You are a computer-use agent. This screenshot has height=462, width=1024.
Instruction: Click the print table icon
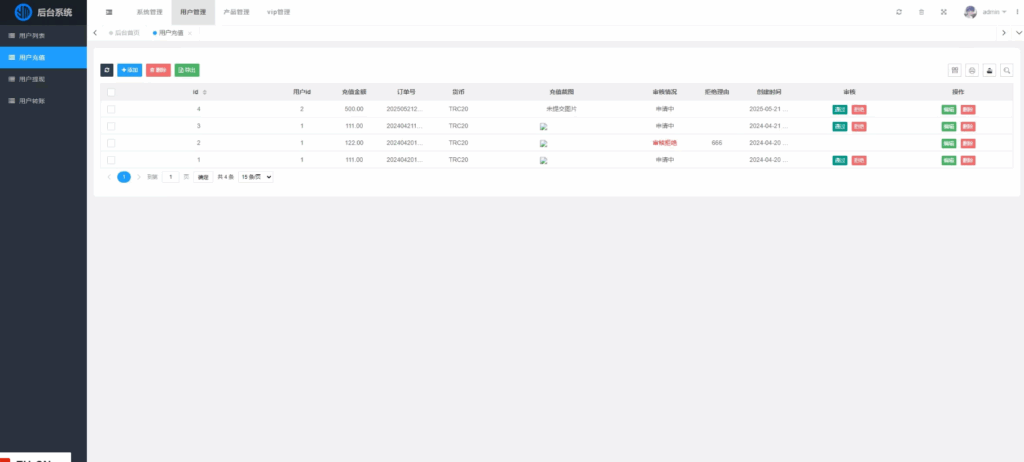[972, 71]
